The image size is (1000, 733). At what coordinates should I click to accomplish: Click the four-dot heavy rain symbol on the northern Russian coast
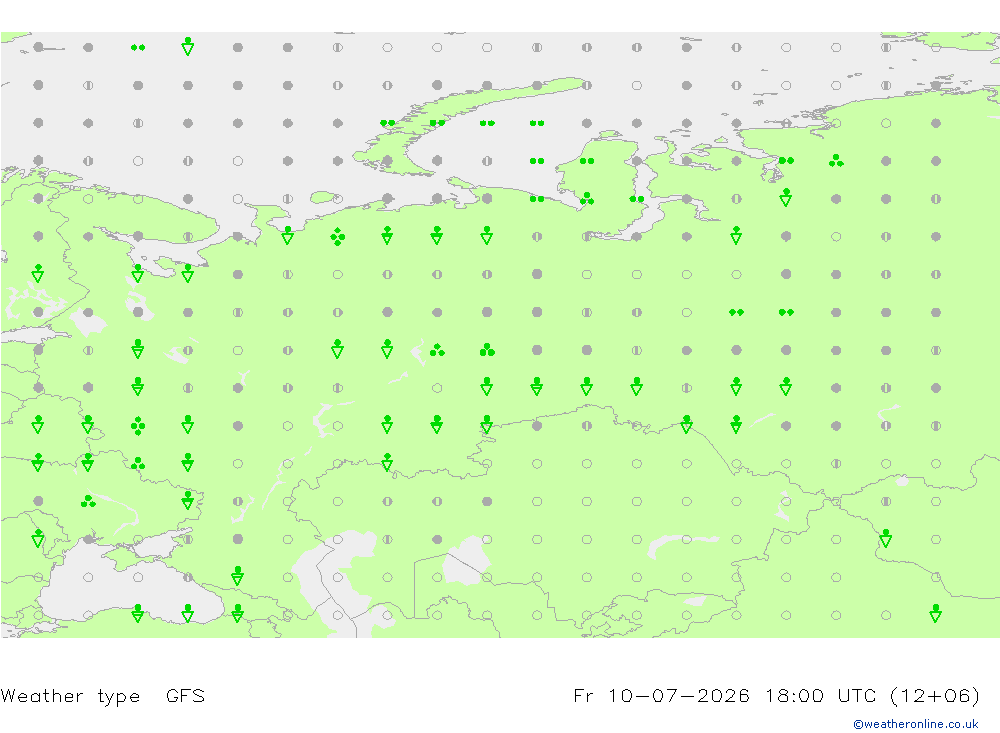[337, 237]
